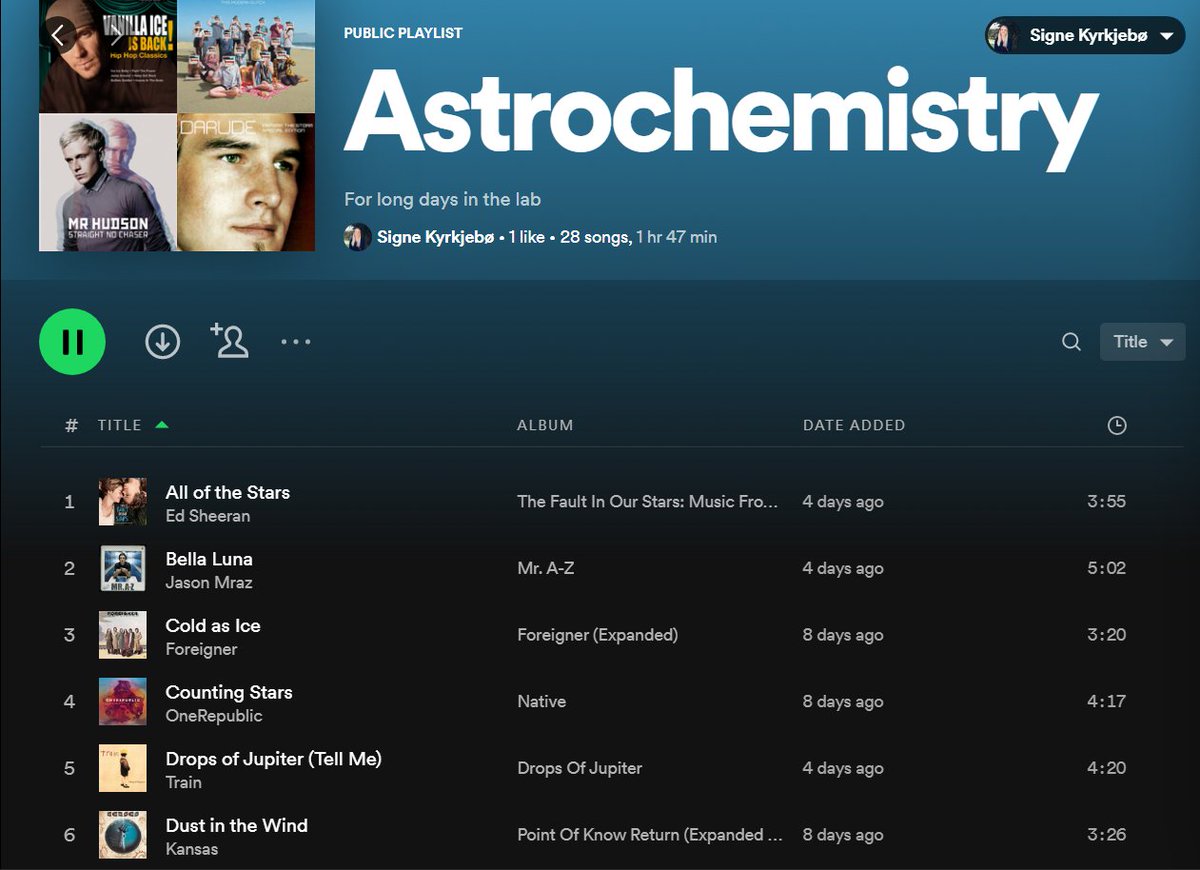Open the album Foreigner (Expanded)
Viewport: 1200px width, 870px height.
[597, 635]
